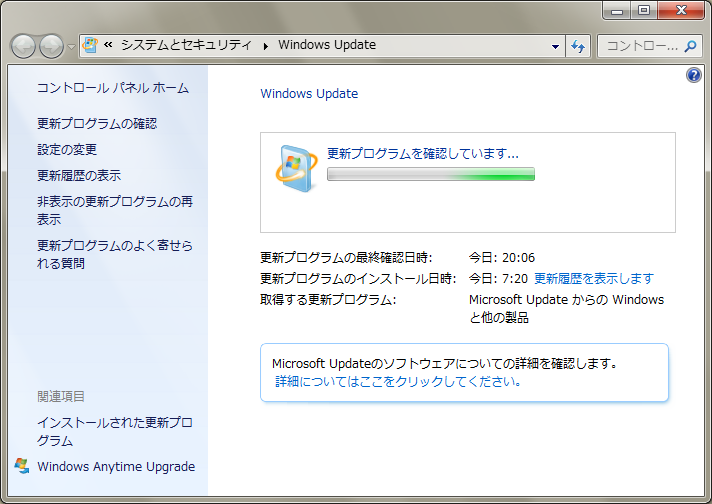Click the 今日: 7:20 install time

point(498,278)
